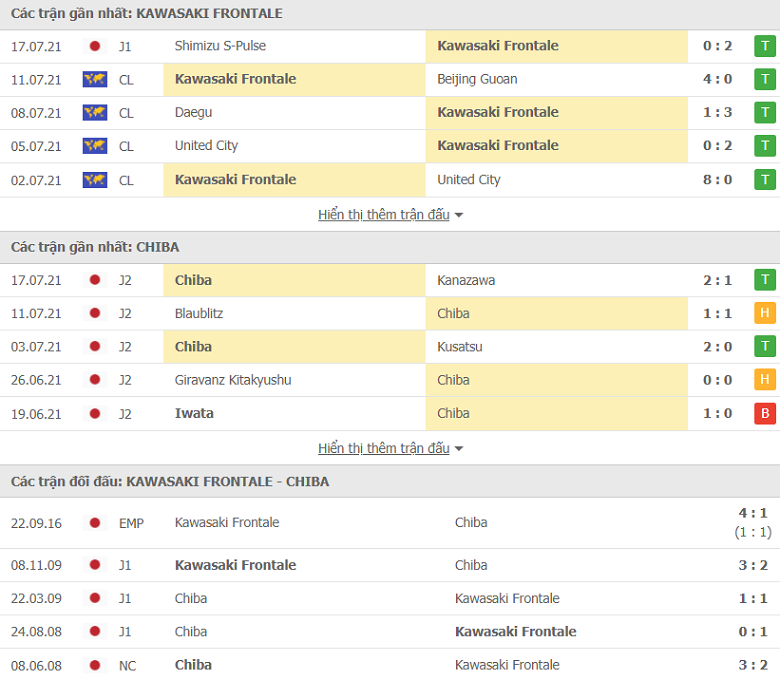
Task: Click 0 : 1 score of 24.08.08 match
Action: point(753,632)
